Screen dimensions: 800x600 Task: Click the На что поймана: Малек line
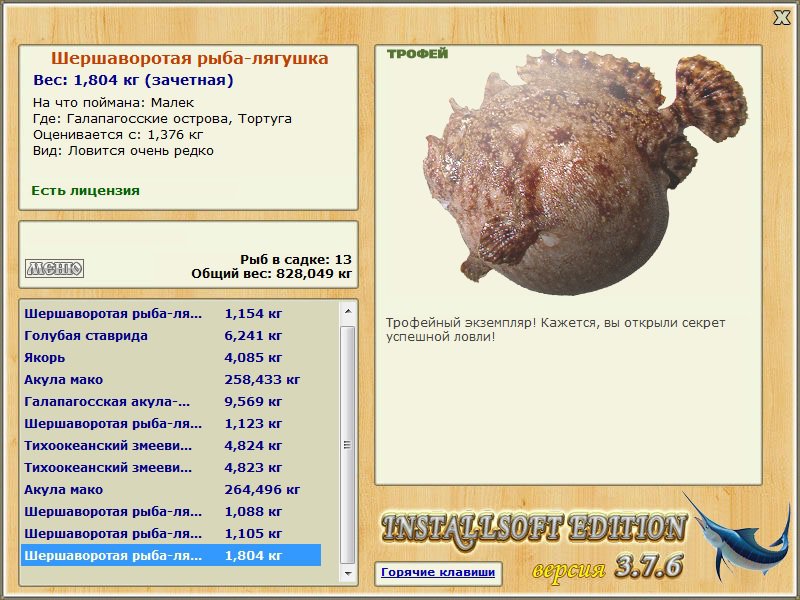coord(113,103)
